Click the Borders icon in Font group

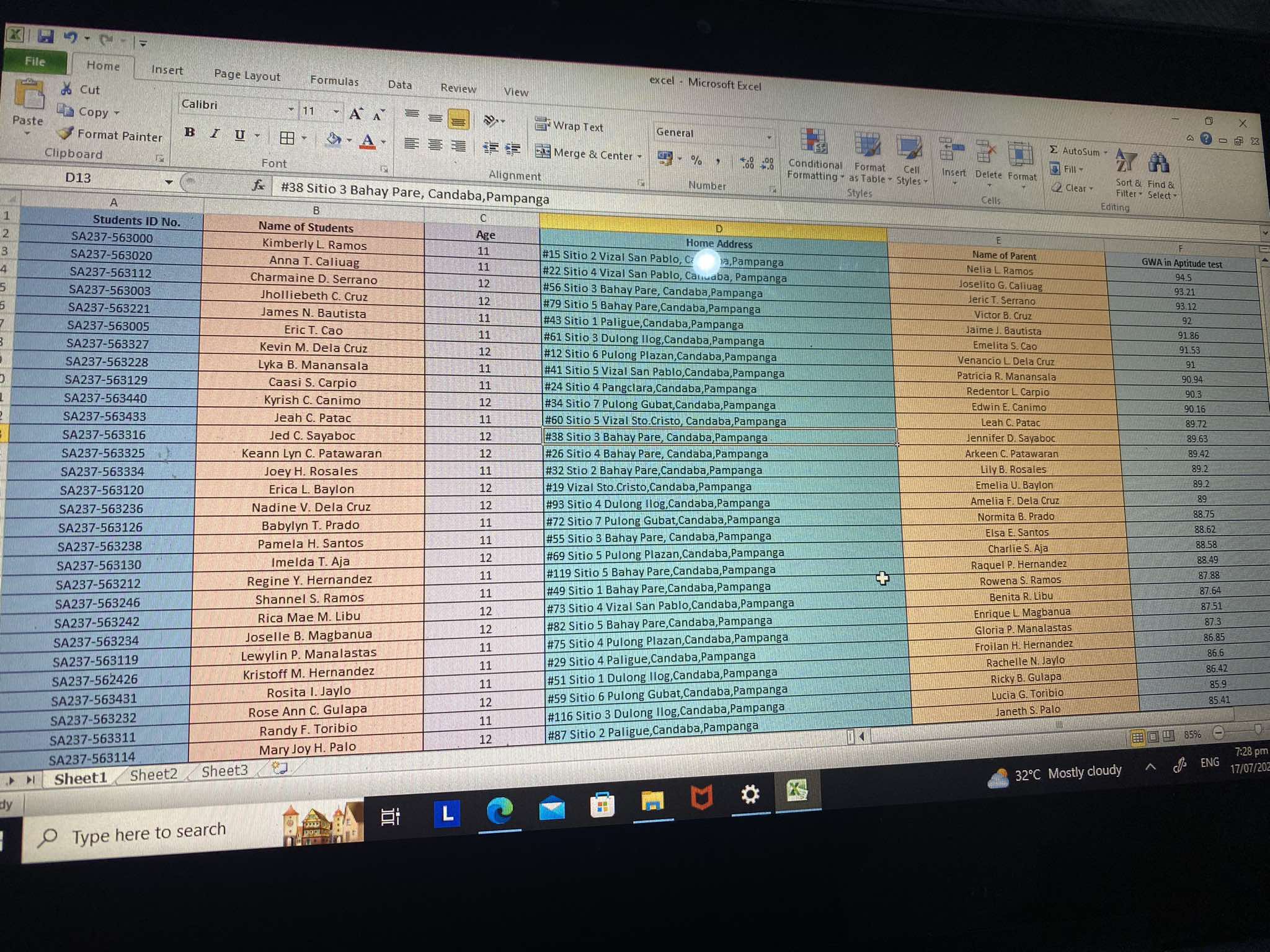point(286,138)
